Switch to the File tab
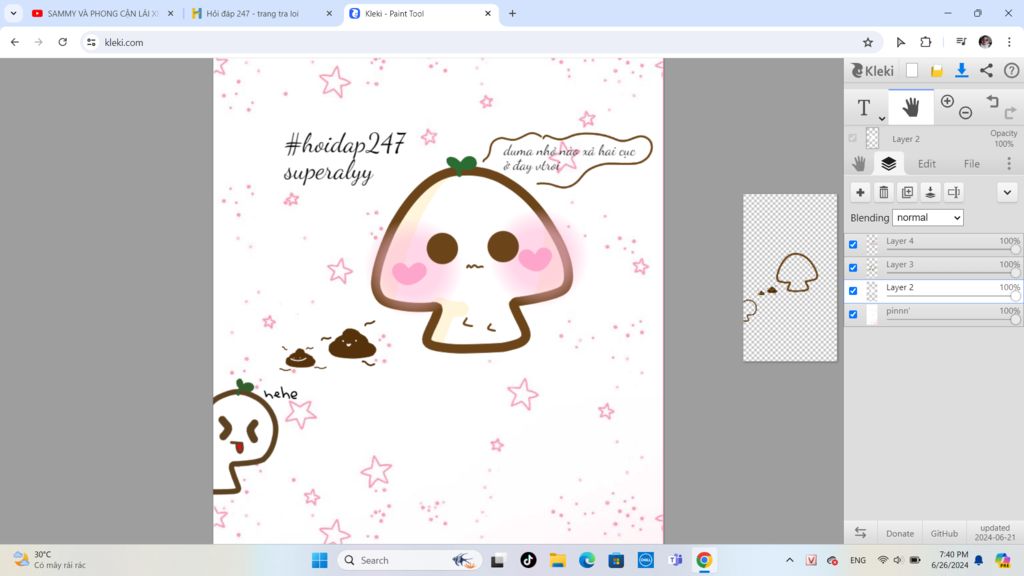This screenshot has height=576, width=1024. [x=972, y=164]
